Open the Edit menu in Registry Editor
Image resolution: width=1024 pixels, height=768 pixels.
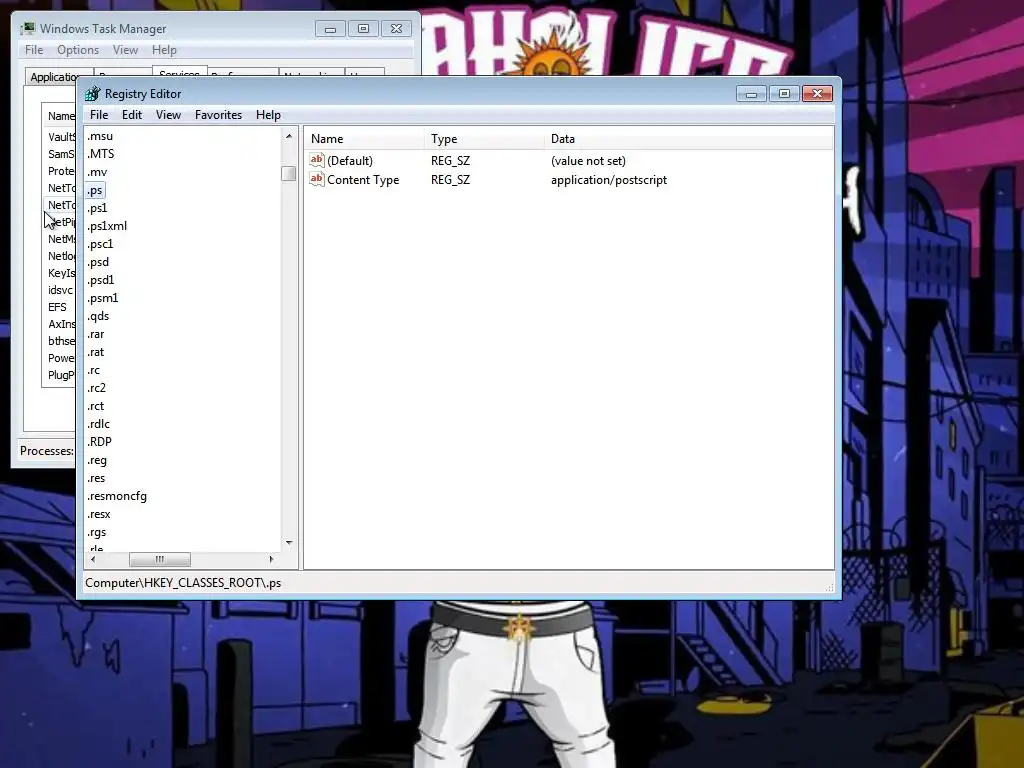[x=132, y=115]
